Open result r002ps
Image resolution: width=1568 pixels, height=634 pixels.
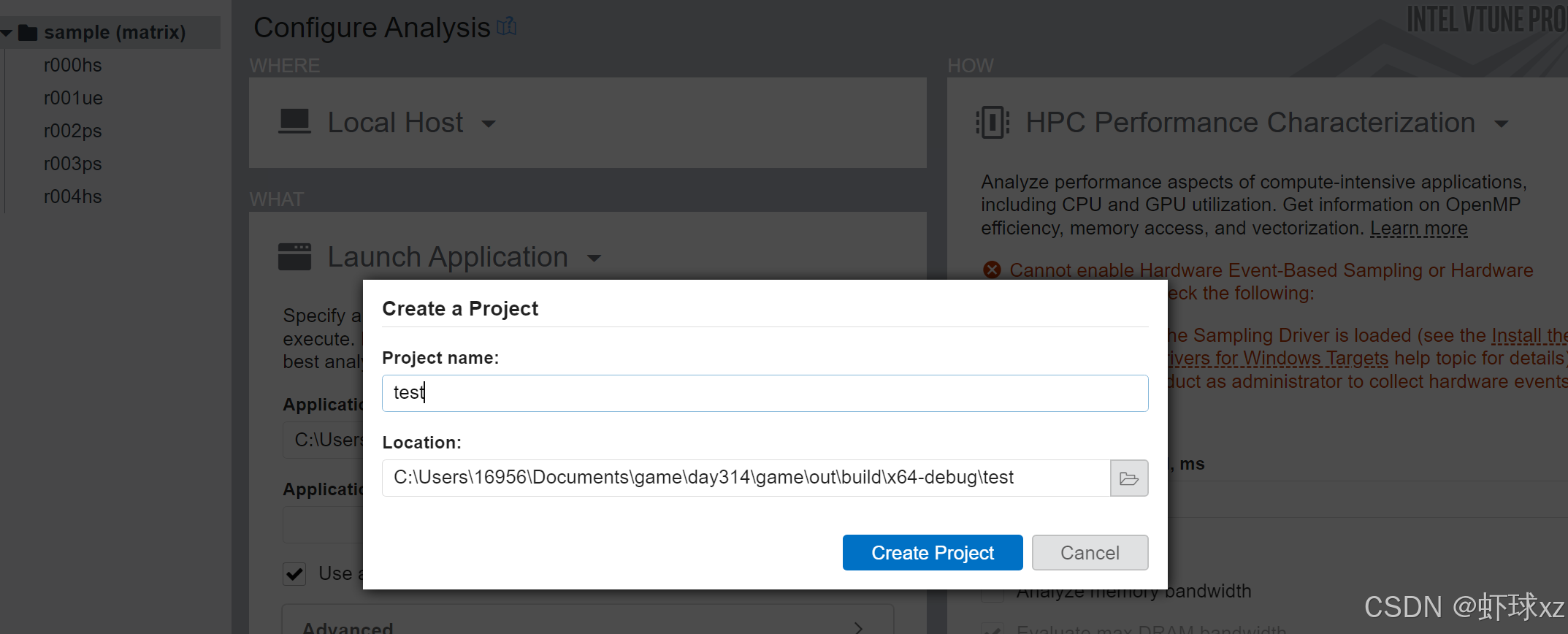[72, 131]
